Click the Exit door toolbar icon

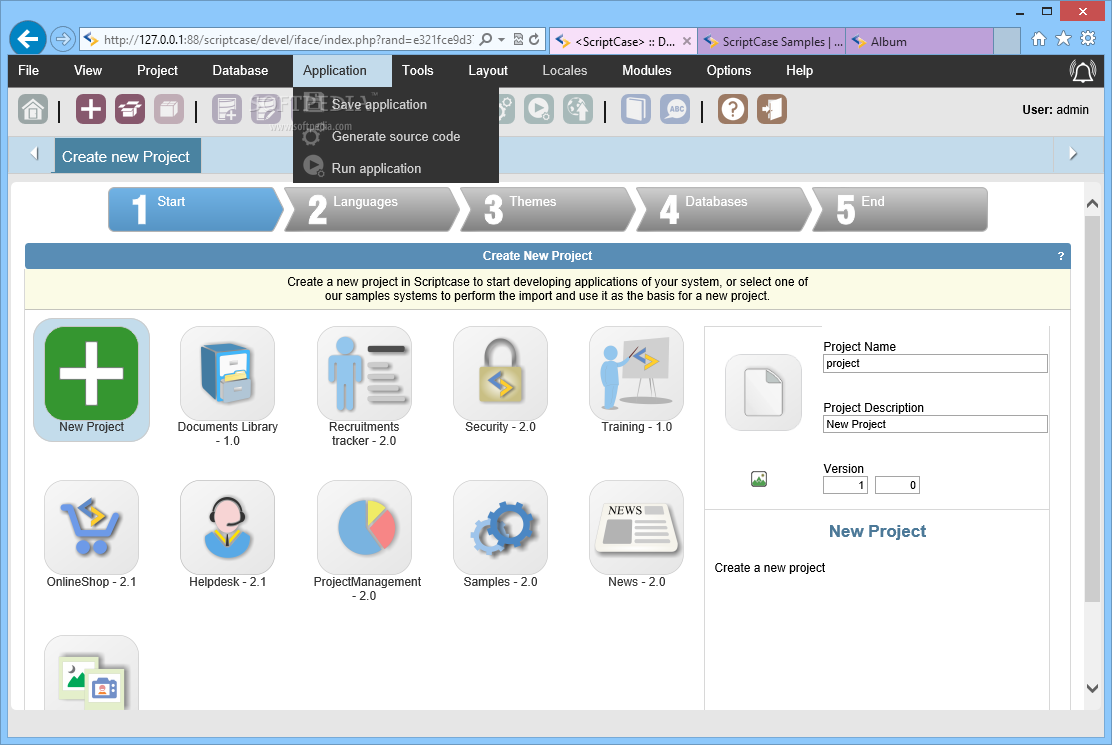772,109
